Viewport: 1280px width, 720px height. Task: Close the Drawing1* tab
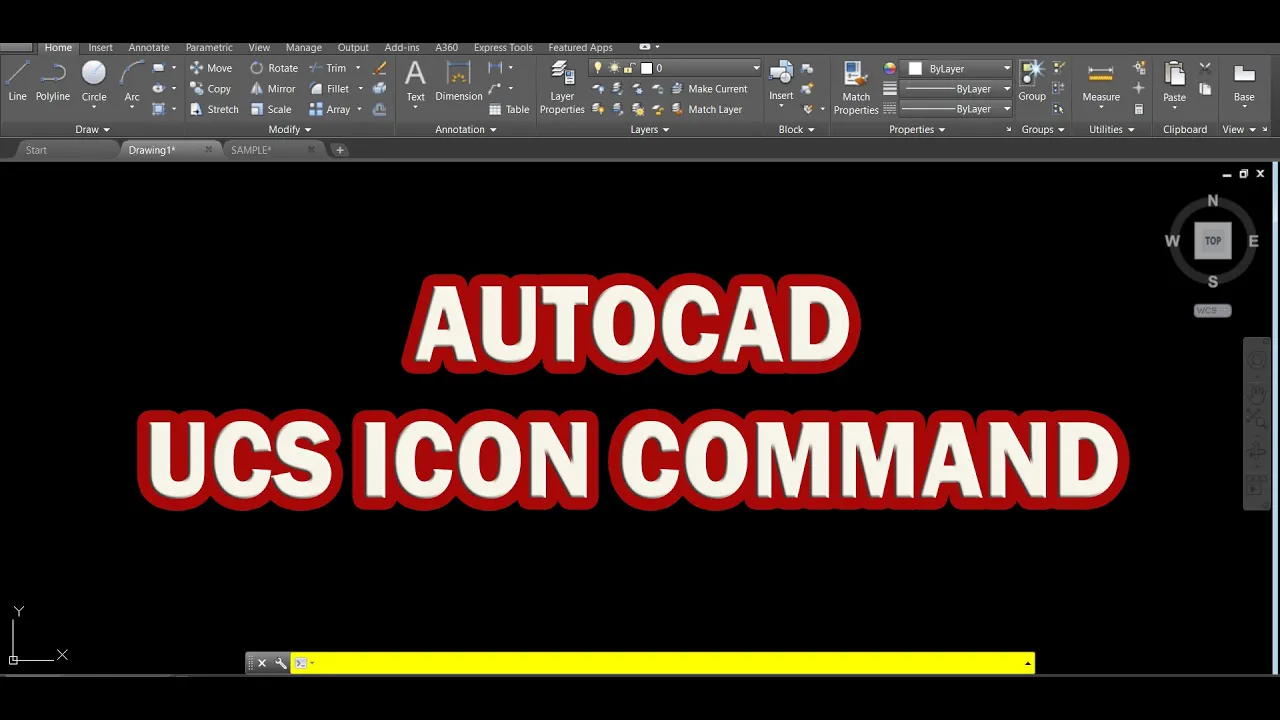click(208, 150)
